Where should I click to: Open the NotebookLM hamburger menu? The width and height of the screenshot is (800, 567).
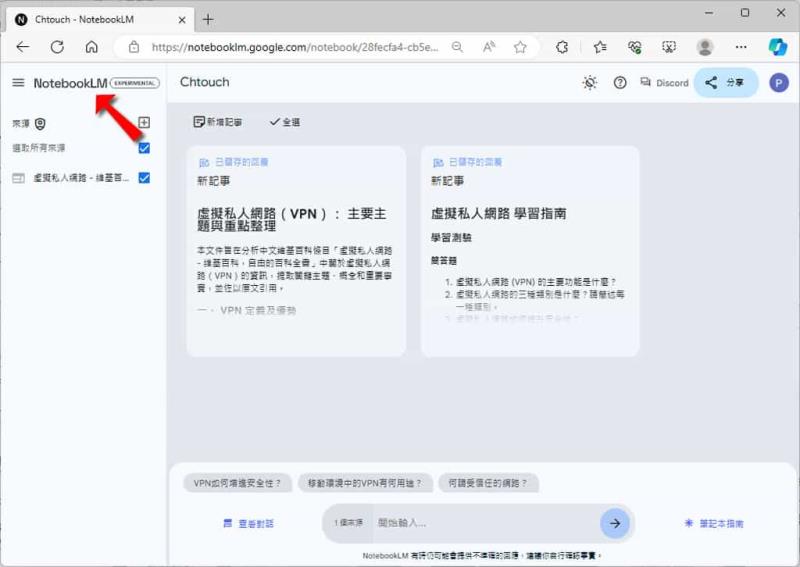coord(18,83)
